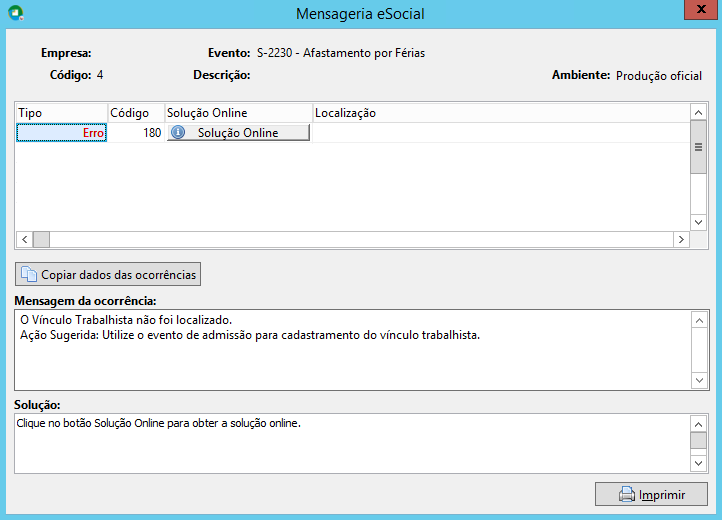Click the Mensagem da ocorrência scroll up arrow

699,321
